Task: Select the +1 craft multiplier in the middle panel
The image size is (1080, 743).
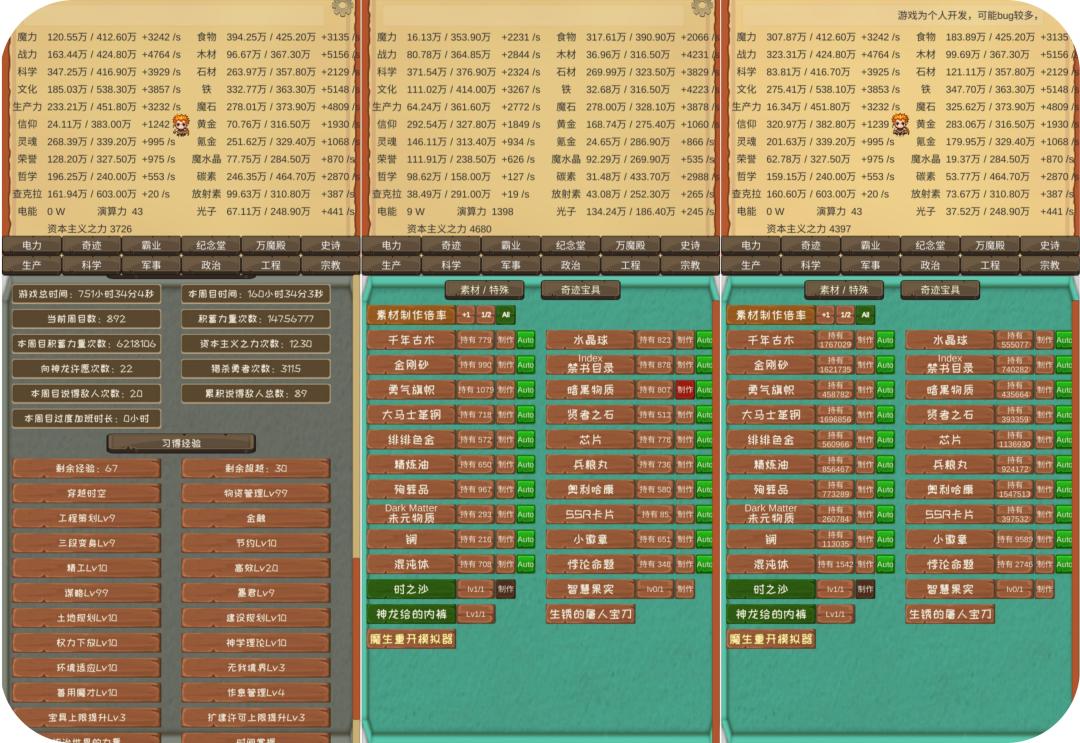Action: (466, 315)
